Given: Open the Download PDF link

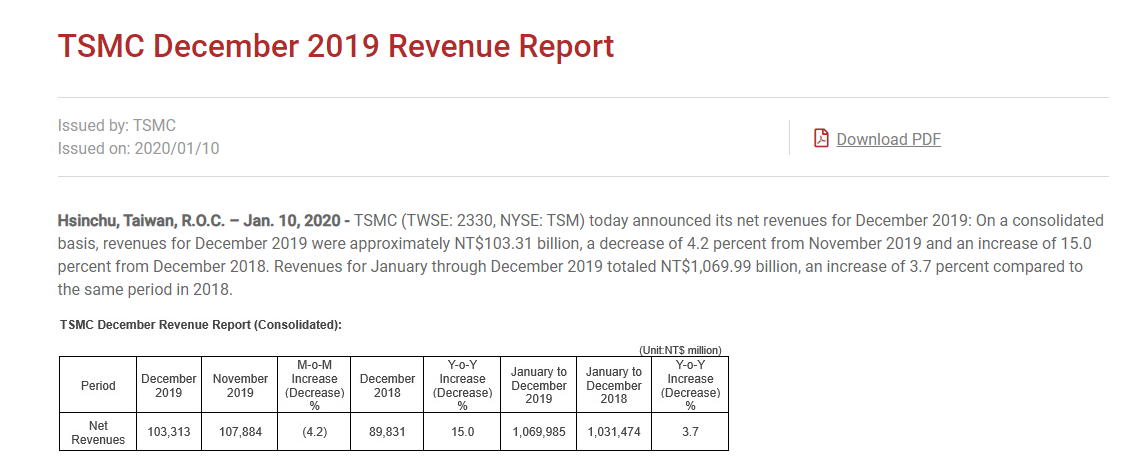Looking at the screenshot, I should 888,139.
